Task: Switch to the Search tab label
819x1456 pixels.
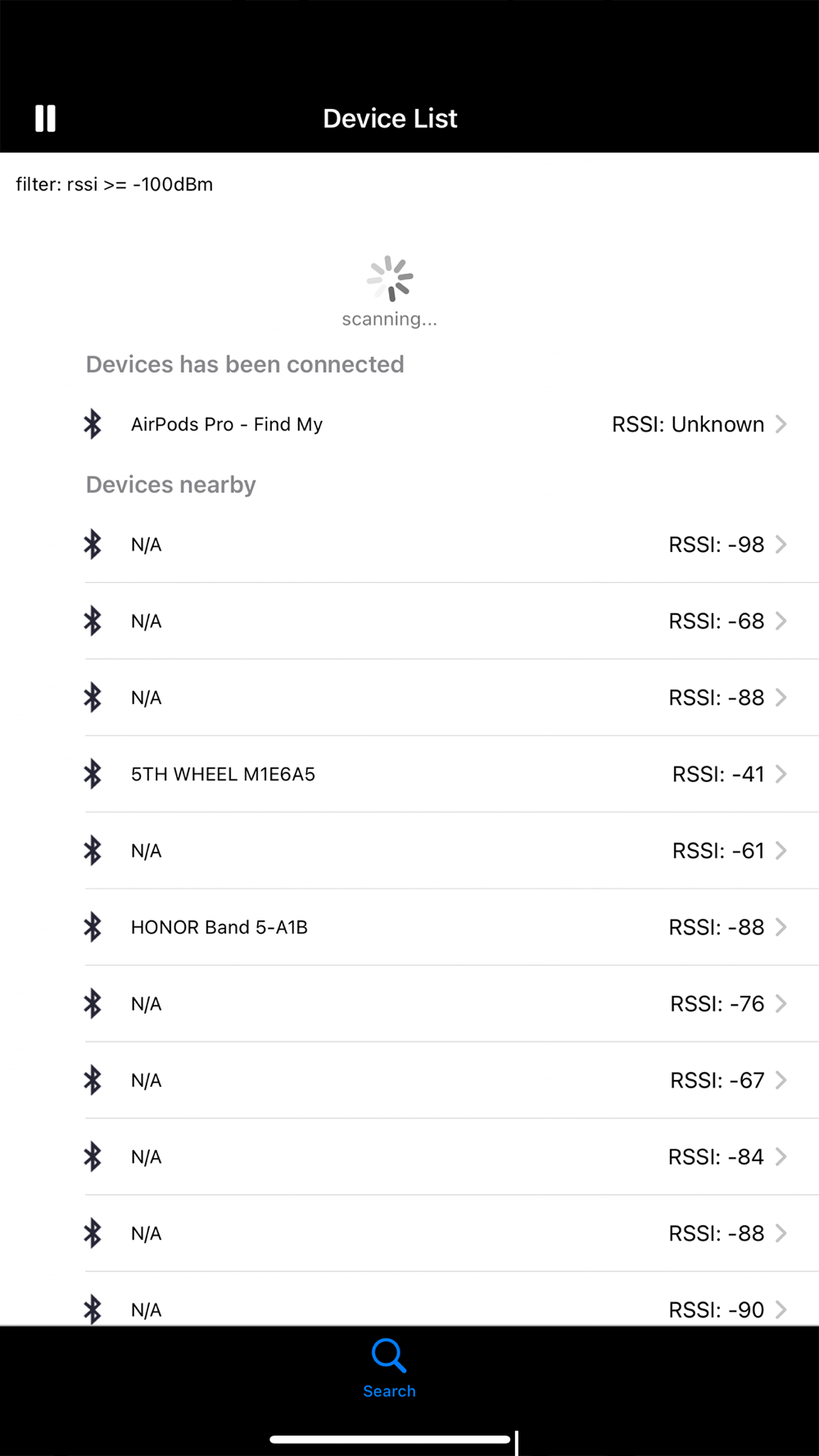Action: click(389, 1391)
